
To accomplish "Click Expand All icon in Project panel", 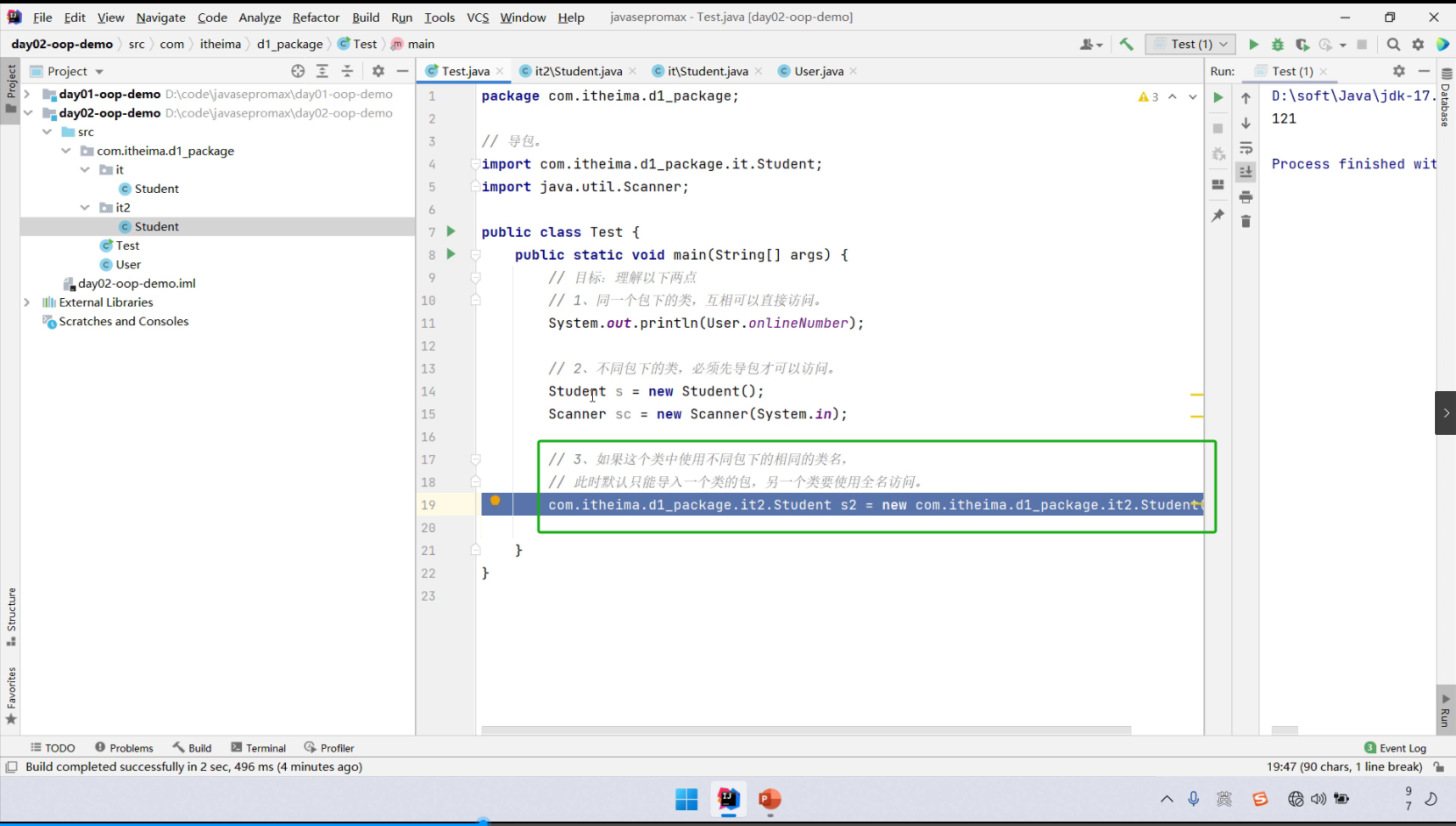I will [323, 71].
